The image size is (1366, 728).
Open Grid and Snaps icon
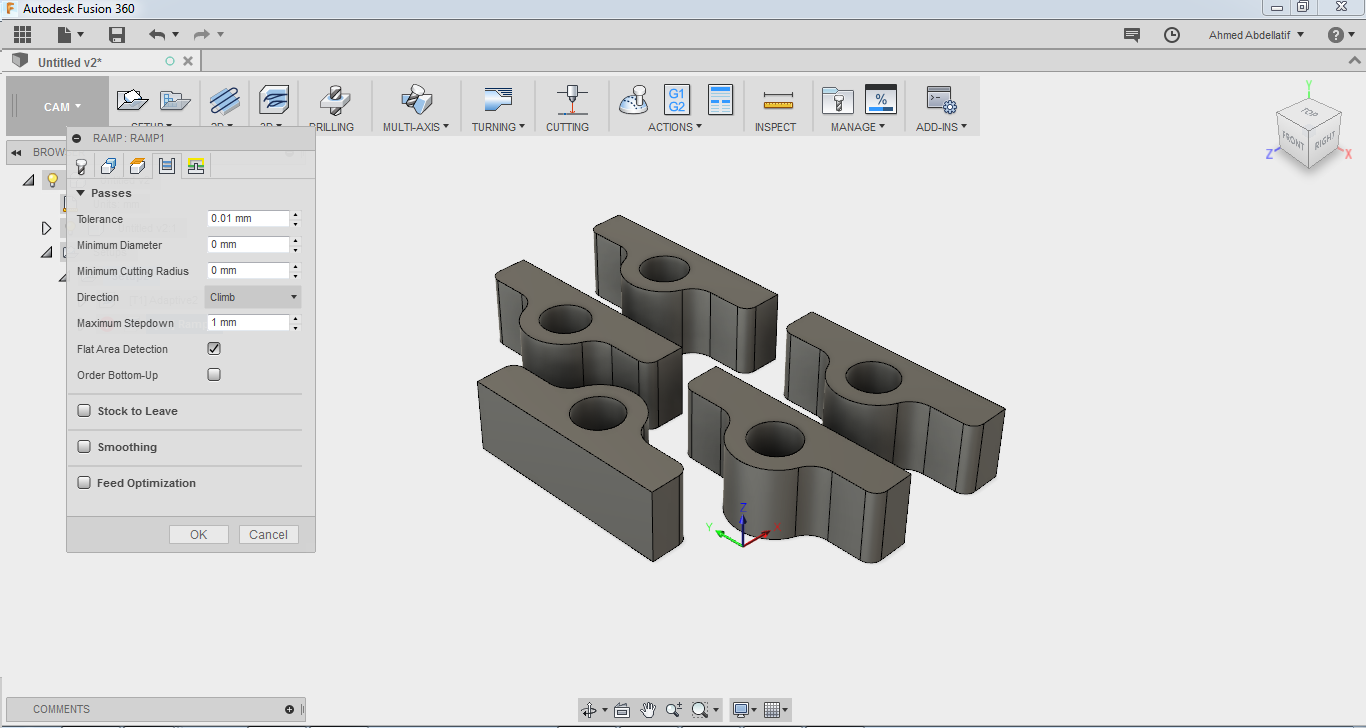tap(771, 710)
